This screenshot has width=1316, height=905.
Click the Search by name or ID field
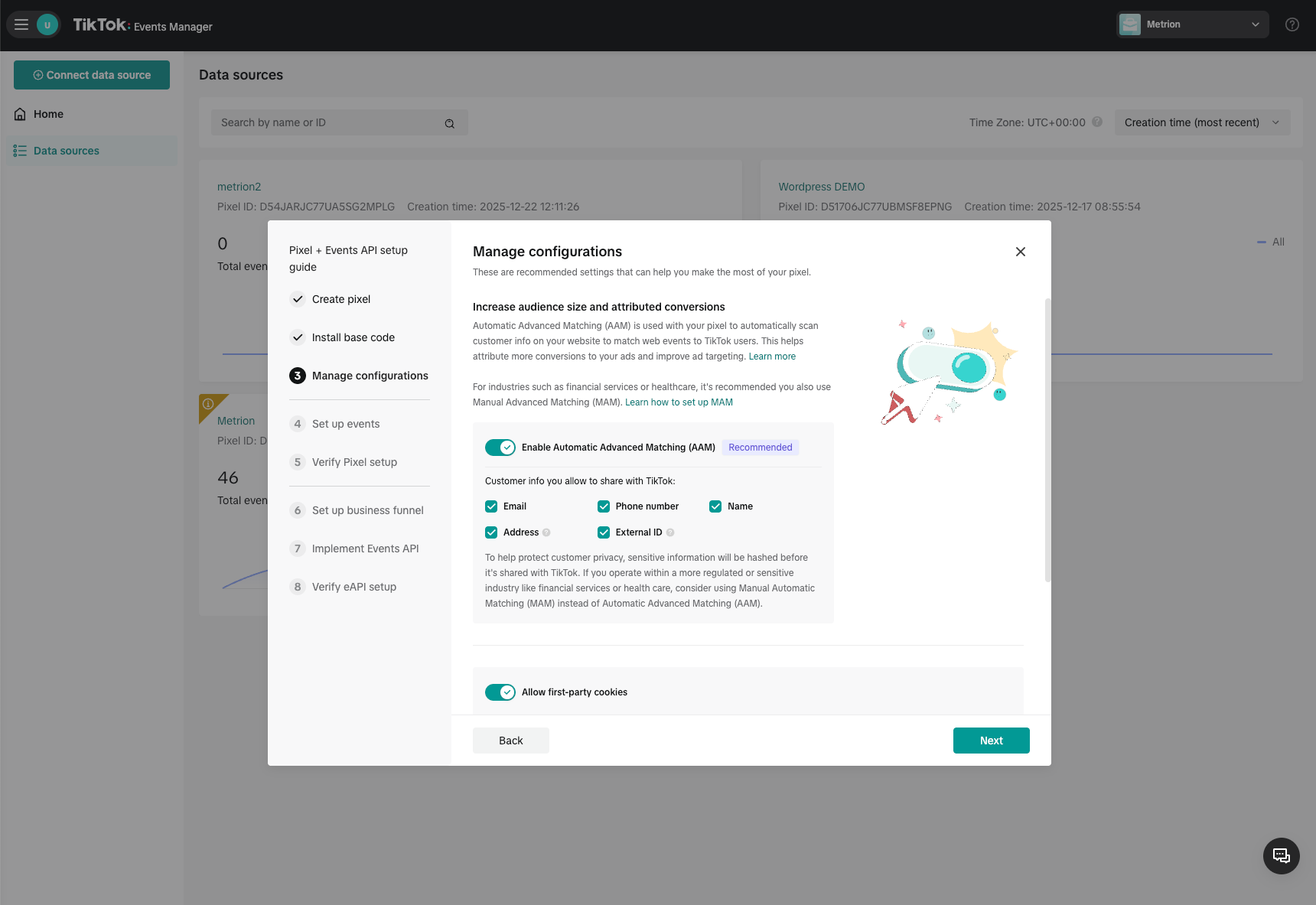coord(340,122)
